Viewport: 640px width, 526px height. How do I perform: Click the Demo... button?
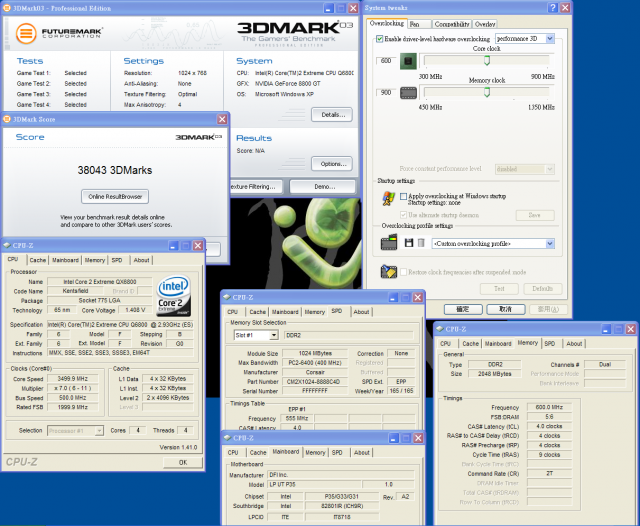pos(322,186)
